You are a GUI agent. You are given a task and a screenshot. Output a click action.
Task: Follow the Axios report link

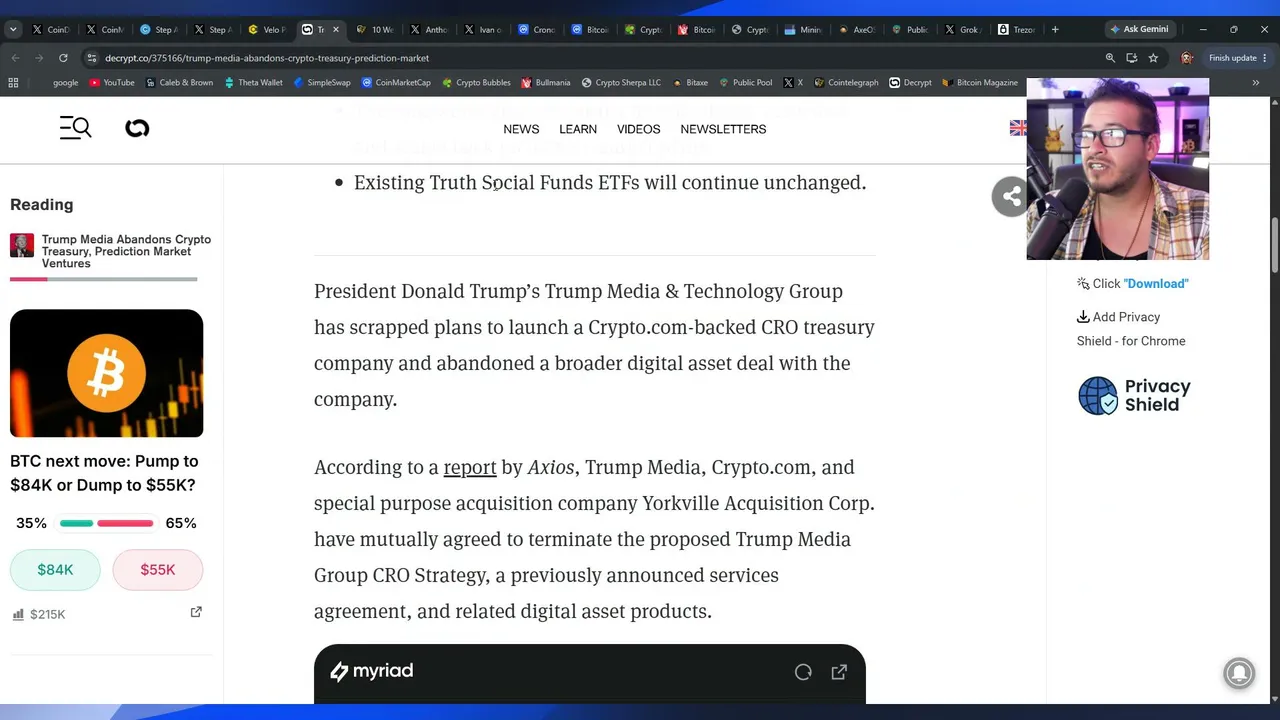tap(470, 467)
